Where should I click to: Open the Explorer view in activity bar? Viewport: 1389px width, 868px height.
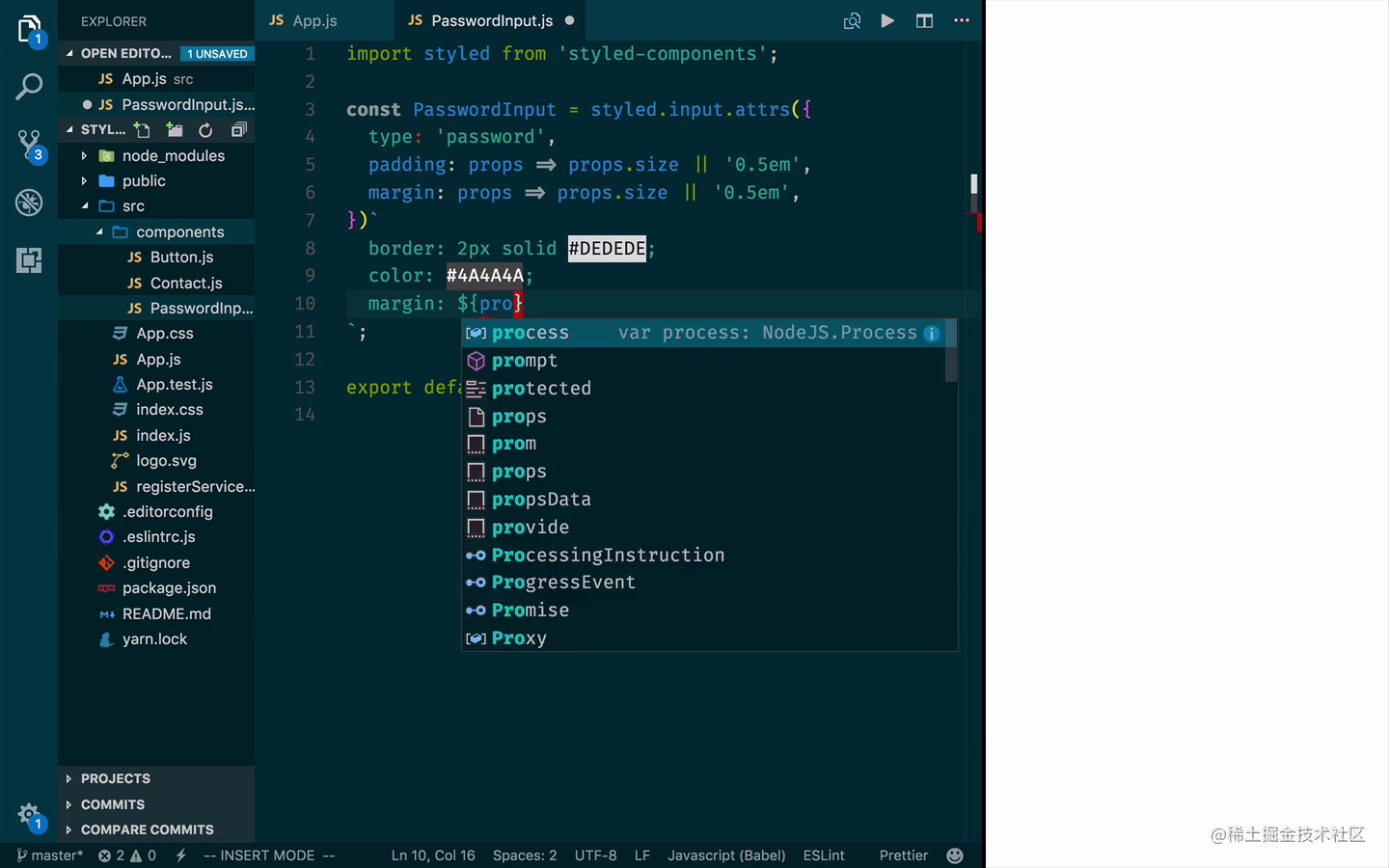point(29,30)
